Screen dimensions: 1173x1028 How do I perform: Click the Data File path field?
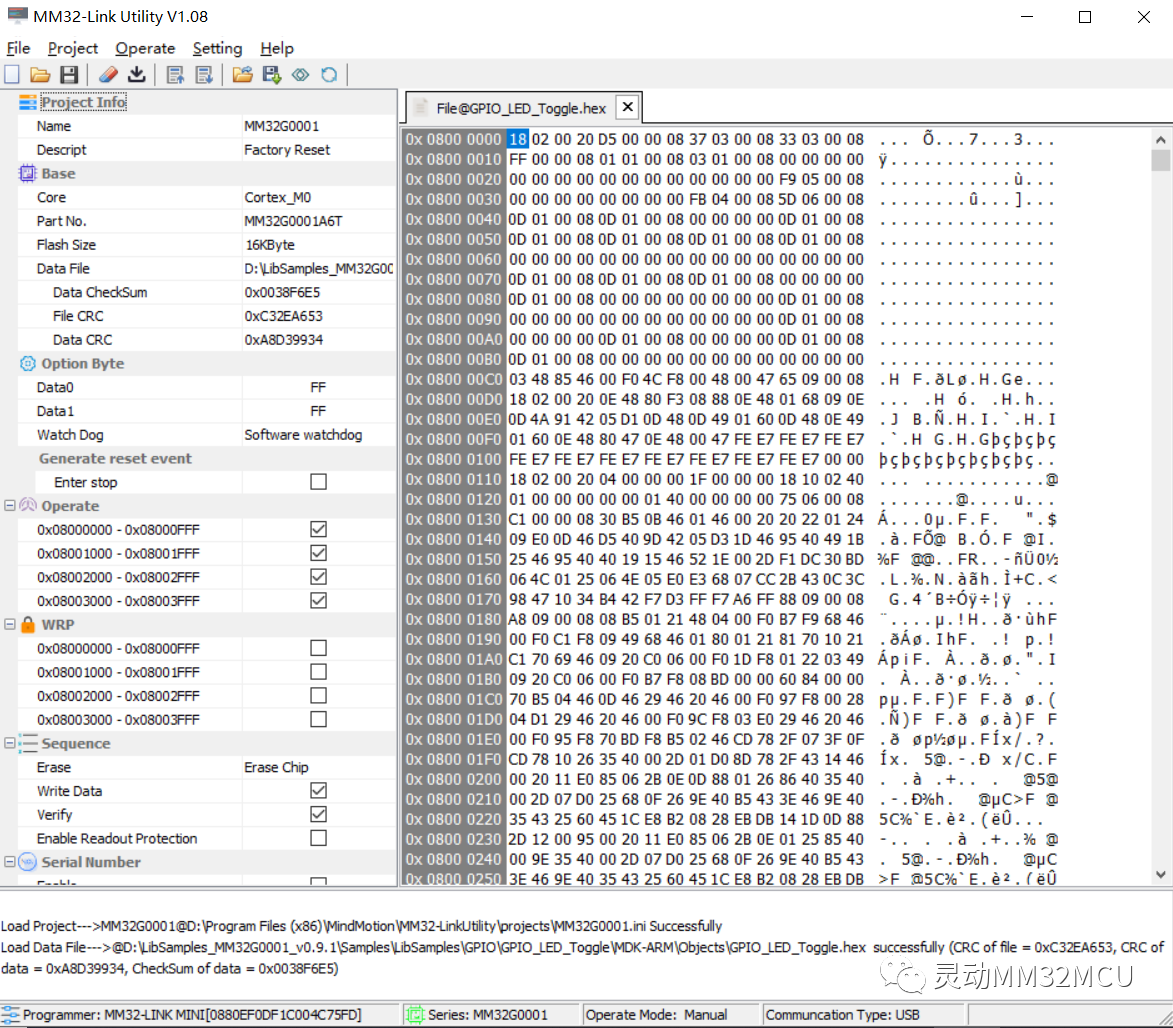(319, 269)
